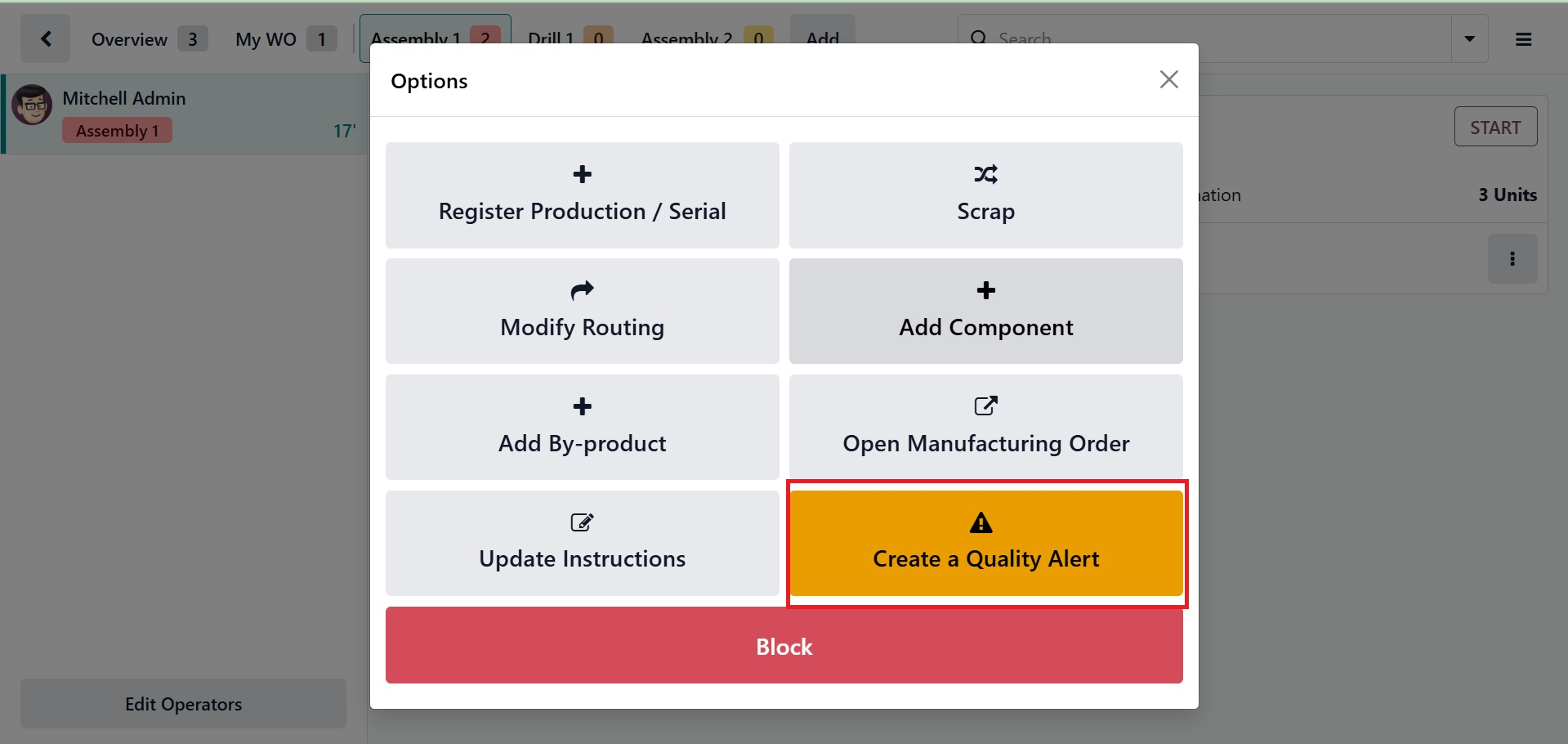The width and height of the screenshot is (1568, 744).
Task: Click Edit Operators button
Action: (x=183, y=703)
